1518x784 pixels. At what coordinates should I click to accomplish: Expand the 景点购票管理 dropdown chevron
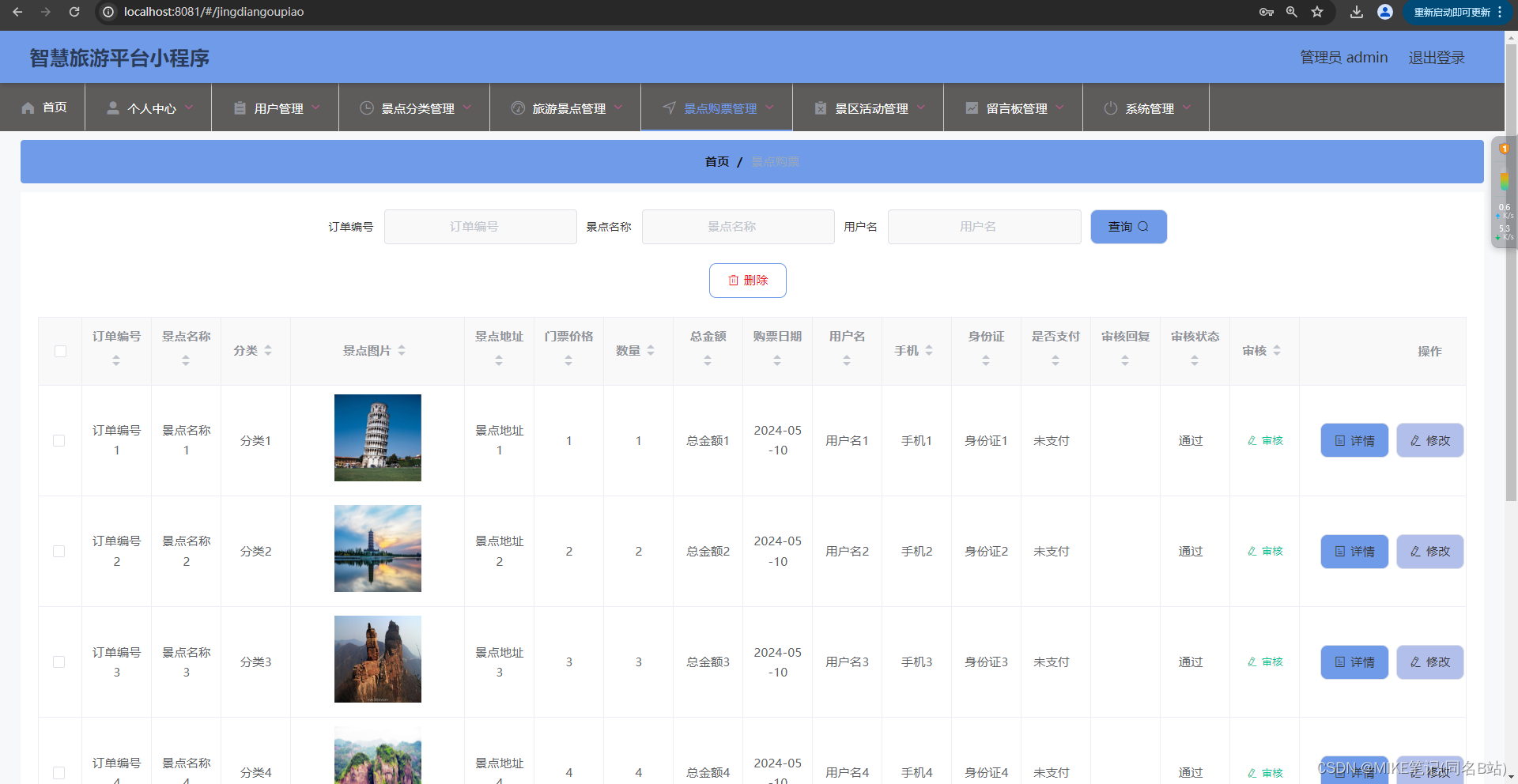click(770, 107)
